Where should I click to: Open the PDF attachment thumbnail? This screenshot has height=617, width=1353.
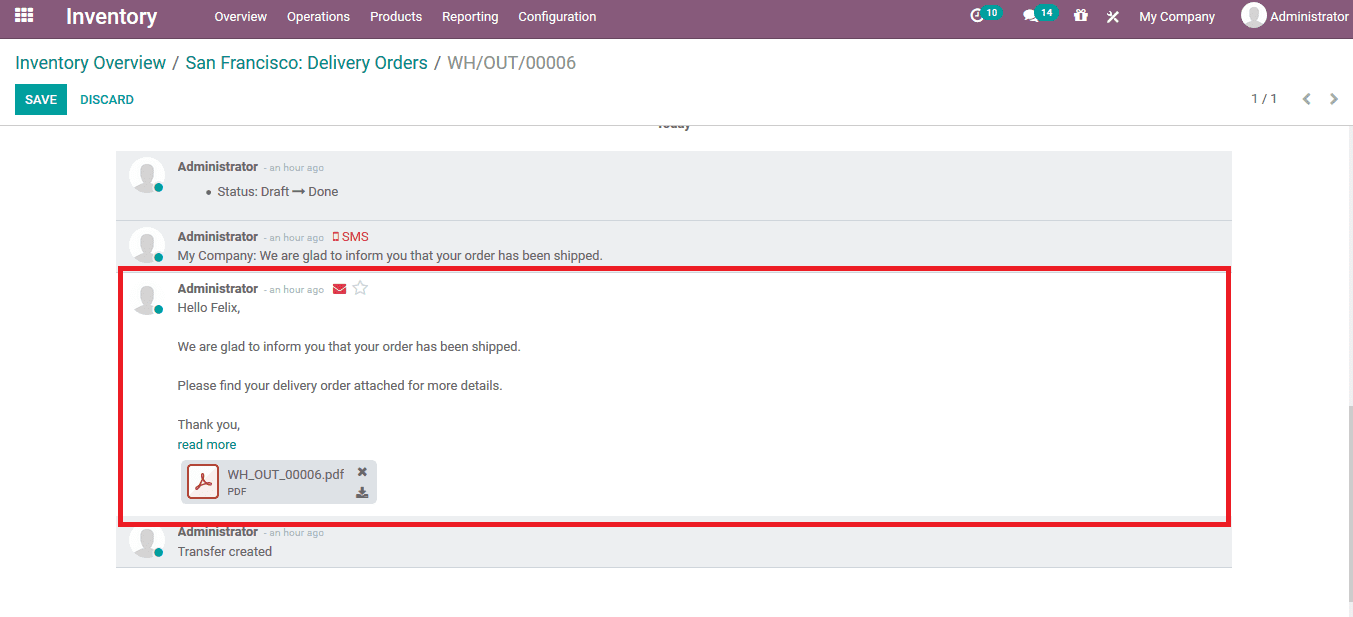tap(203, 481)
